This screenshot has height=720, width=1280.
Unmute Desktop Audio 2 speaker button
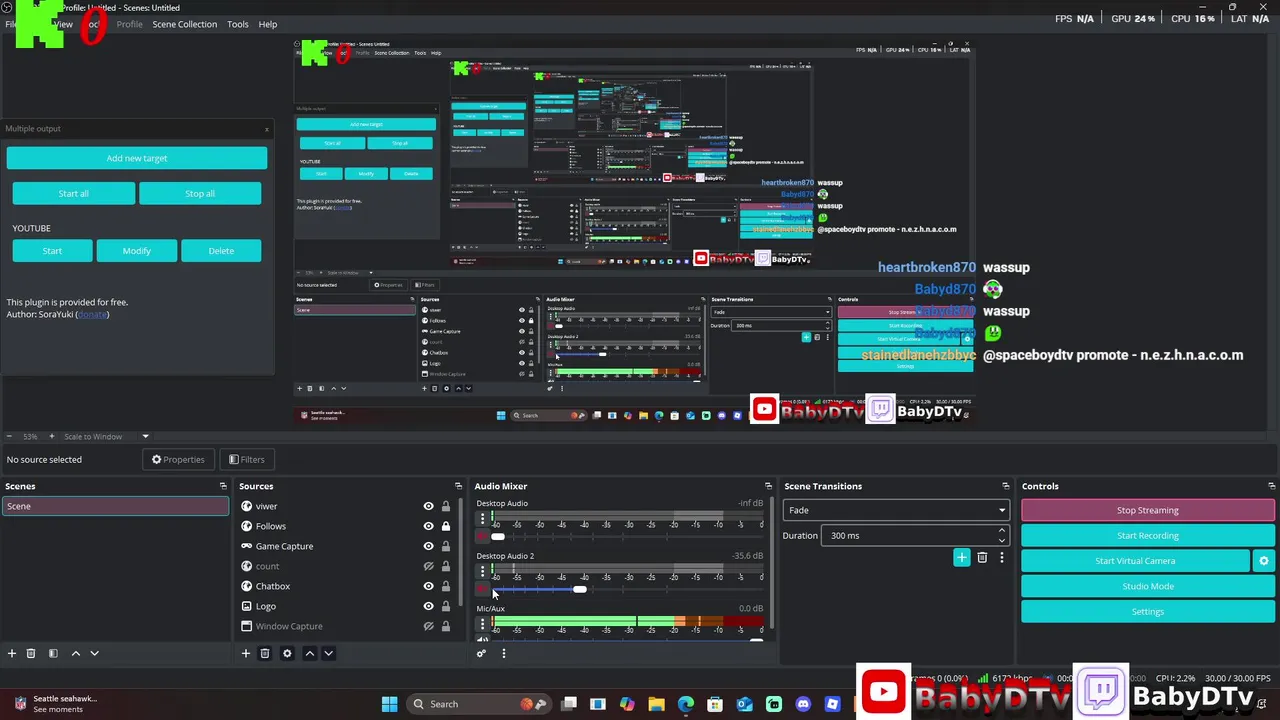pyautogui.click(x=482, y=590)
